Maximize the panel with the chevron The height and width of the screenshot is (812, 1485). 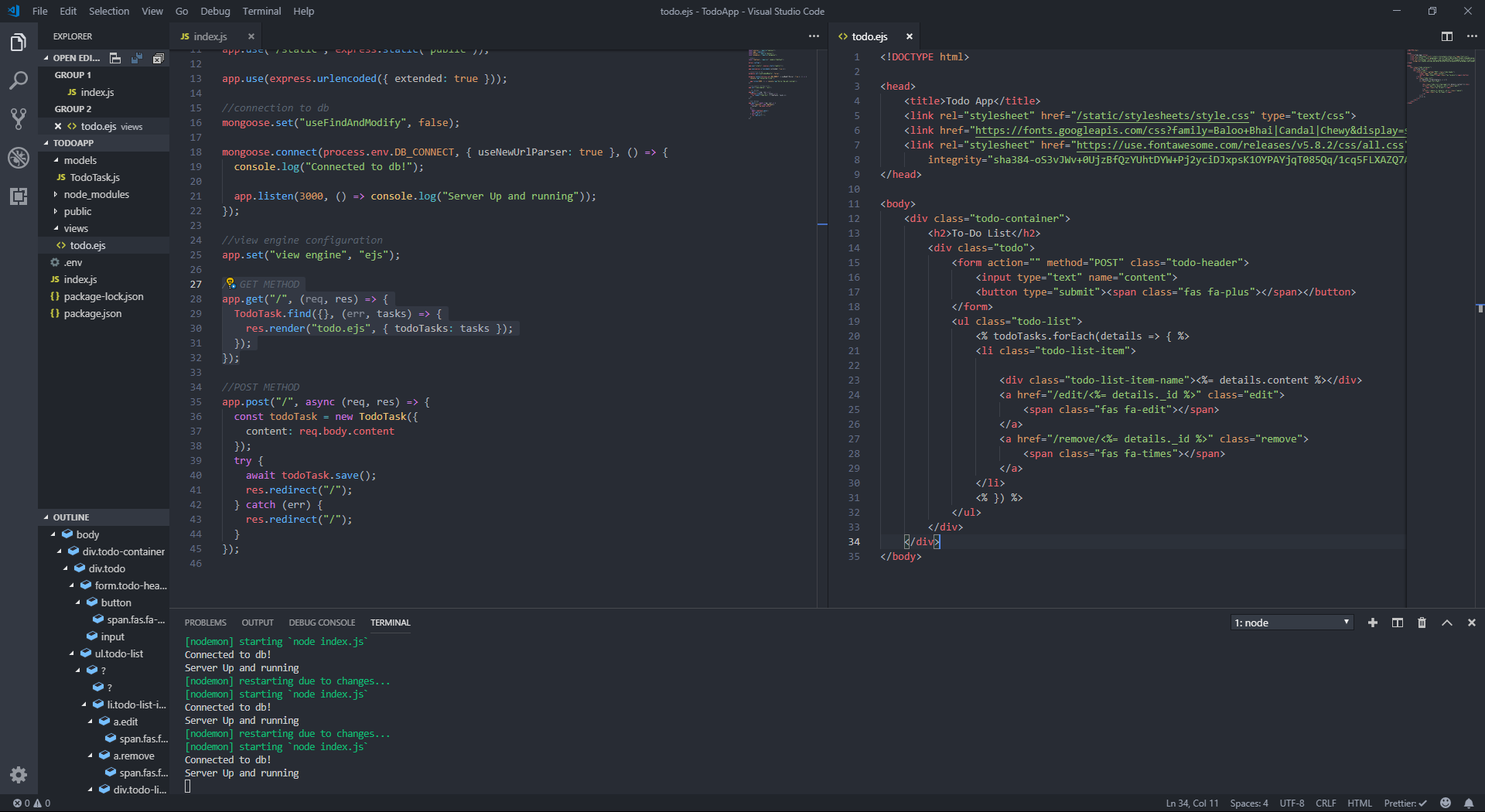coord(1446,623)
